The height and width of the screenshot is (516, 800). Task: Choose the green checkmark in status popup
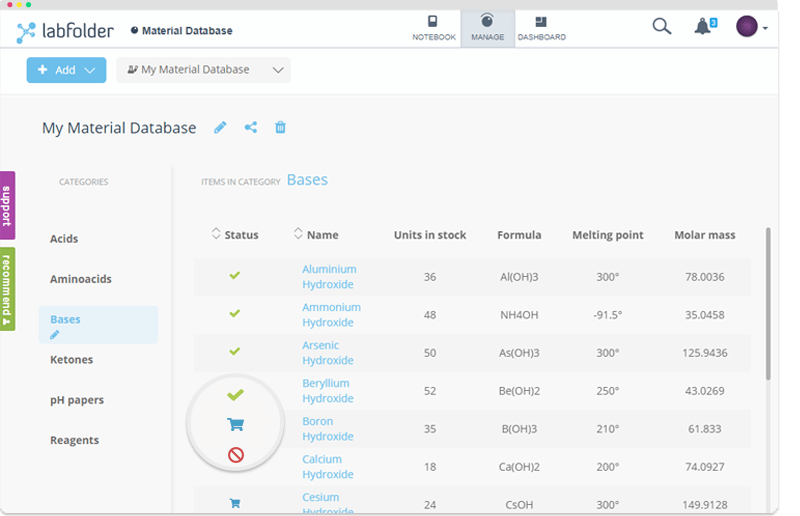click(x=235, y=395)
